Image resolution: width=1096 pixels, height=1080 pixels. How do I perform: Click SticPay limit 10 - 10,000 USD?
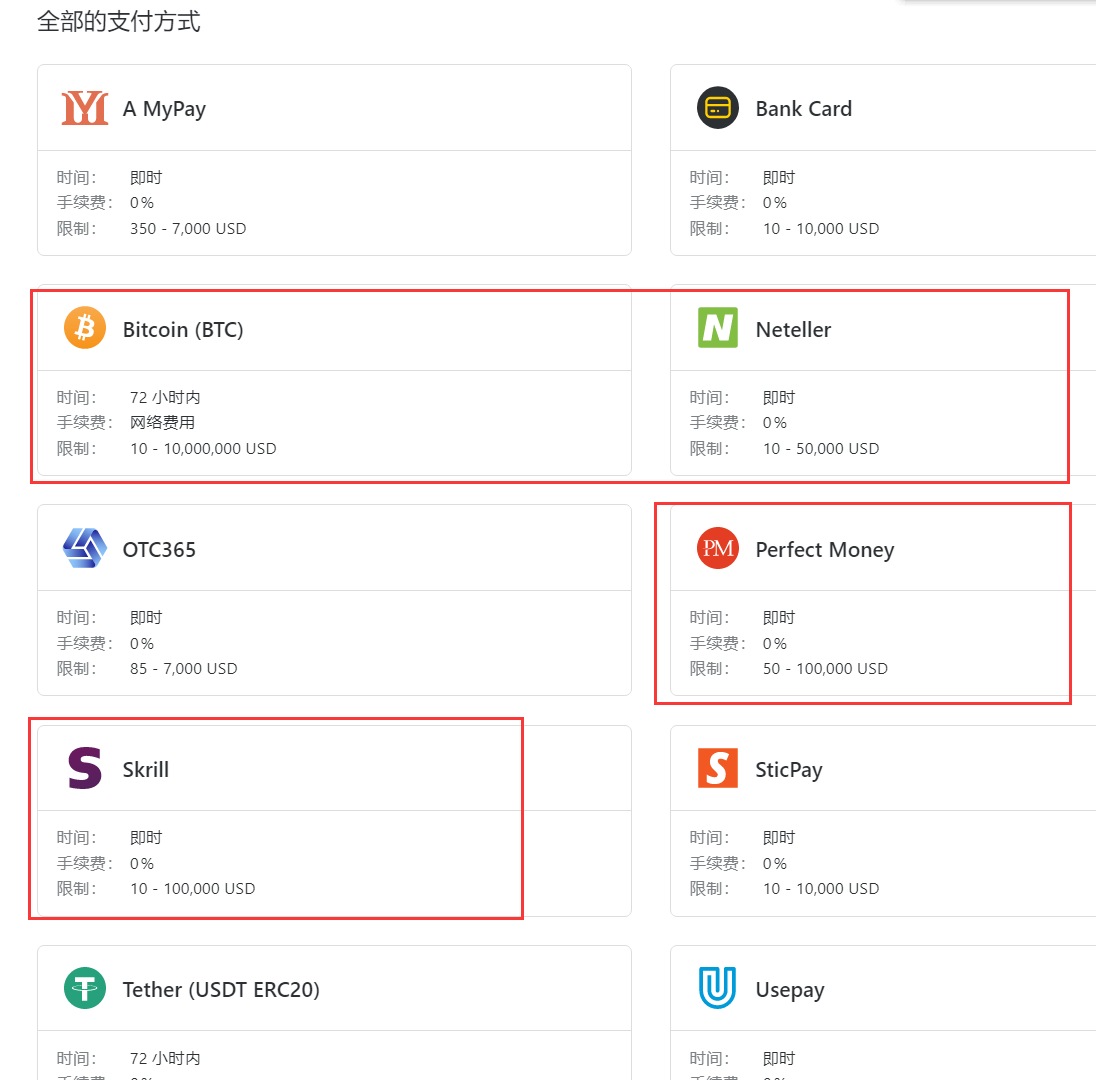tap(821, 889)
